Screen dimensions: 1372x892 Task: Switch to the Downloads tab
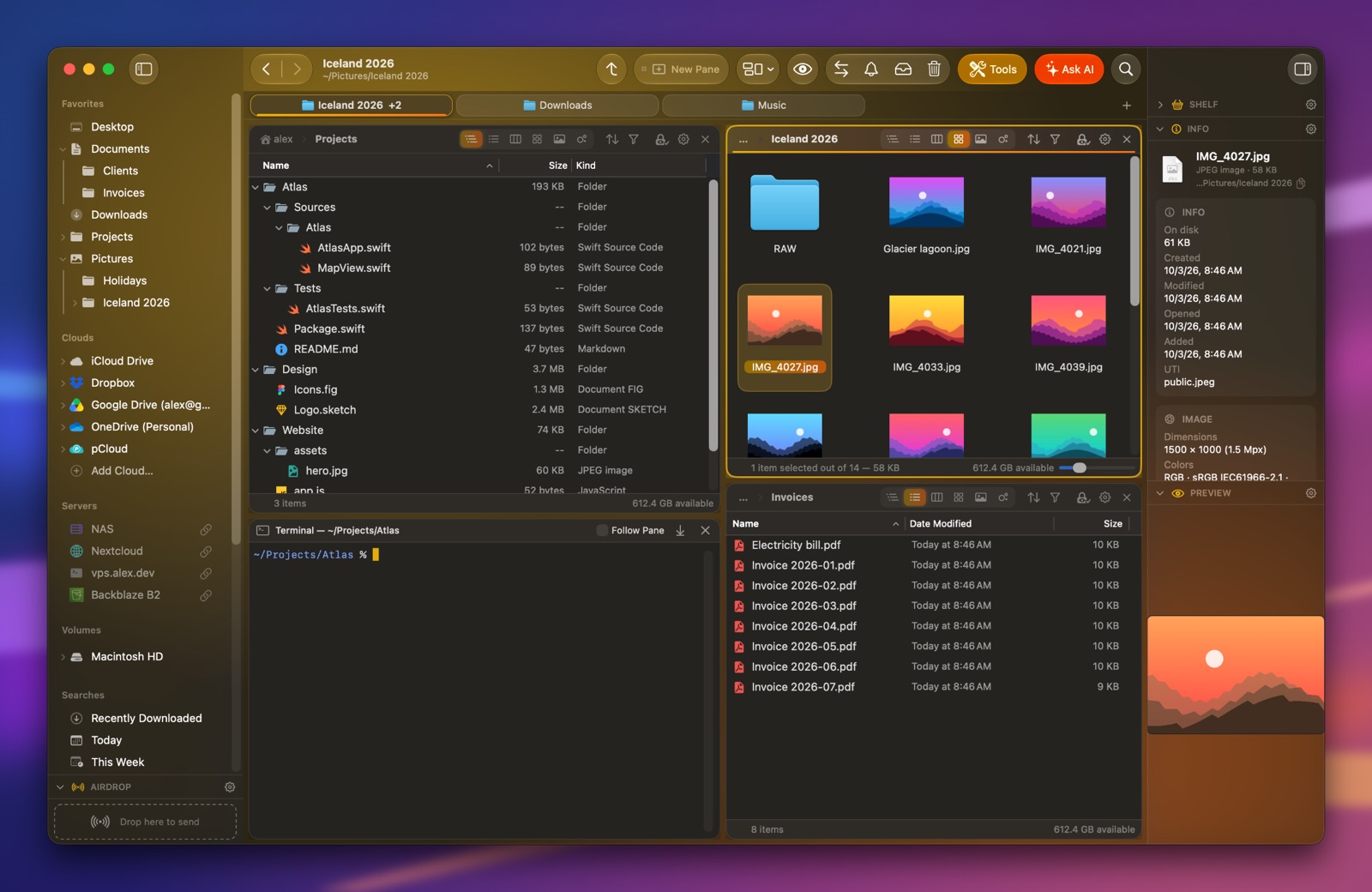pos(557,105)
